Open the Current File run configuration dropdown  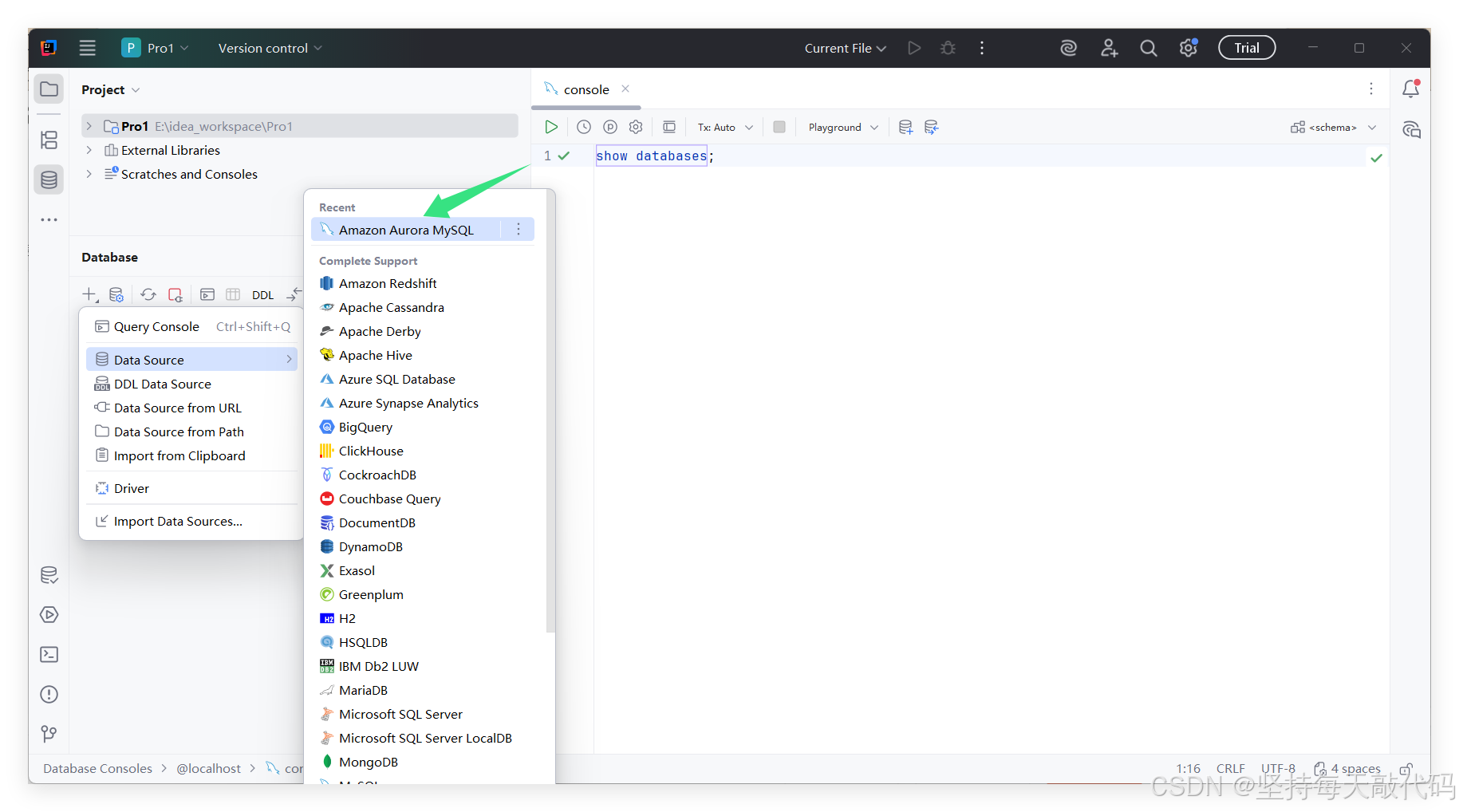[845, 48]
